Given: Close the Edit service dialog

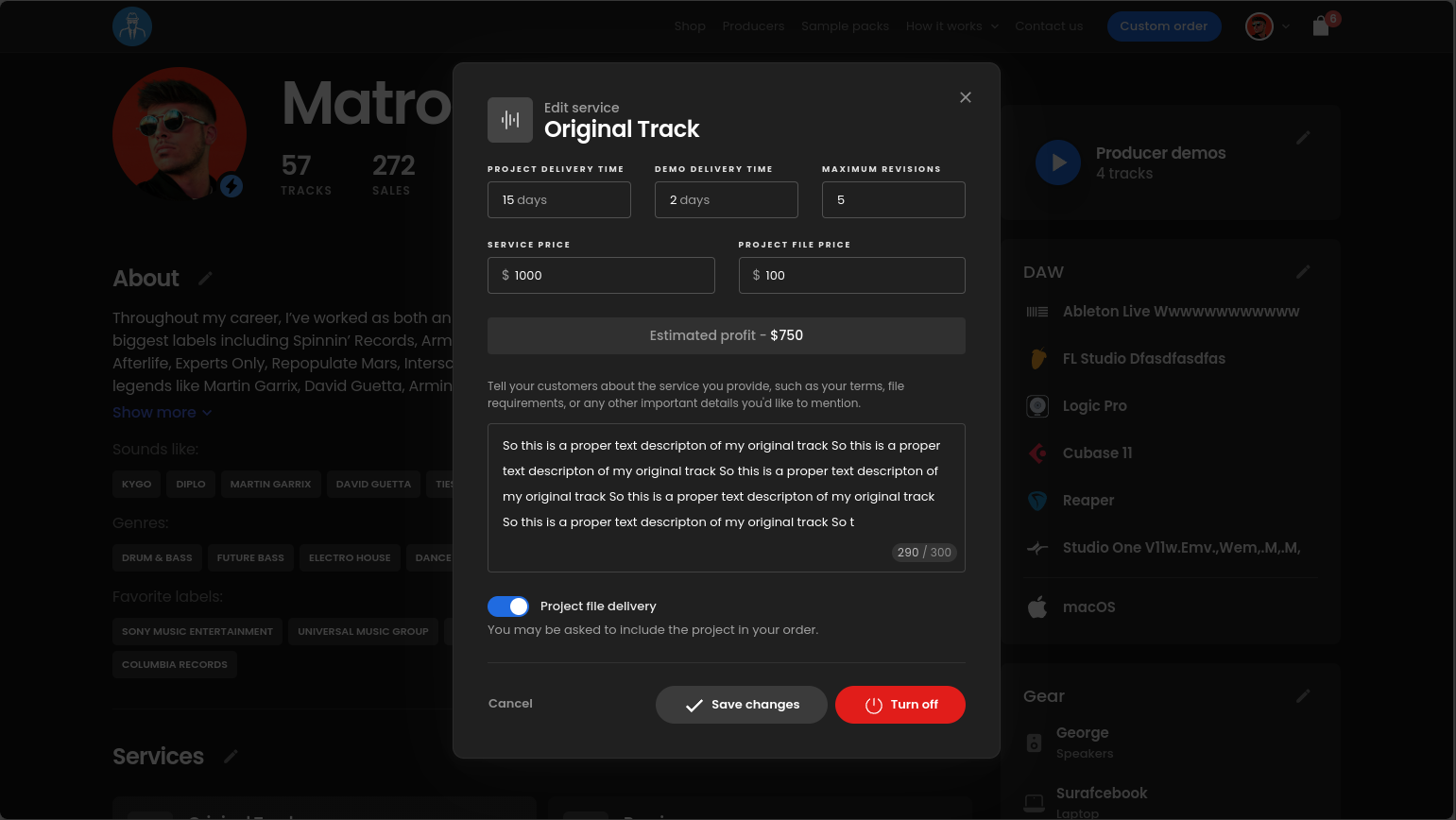Looking at the screenshot, I should (x=965, y=97).
